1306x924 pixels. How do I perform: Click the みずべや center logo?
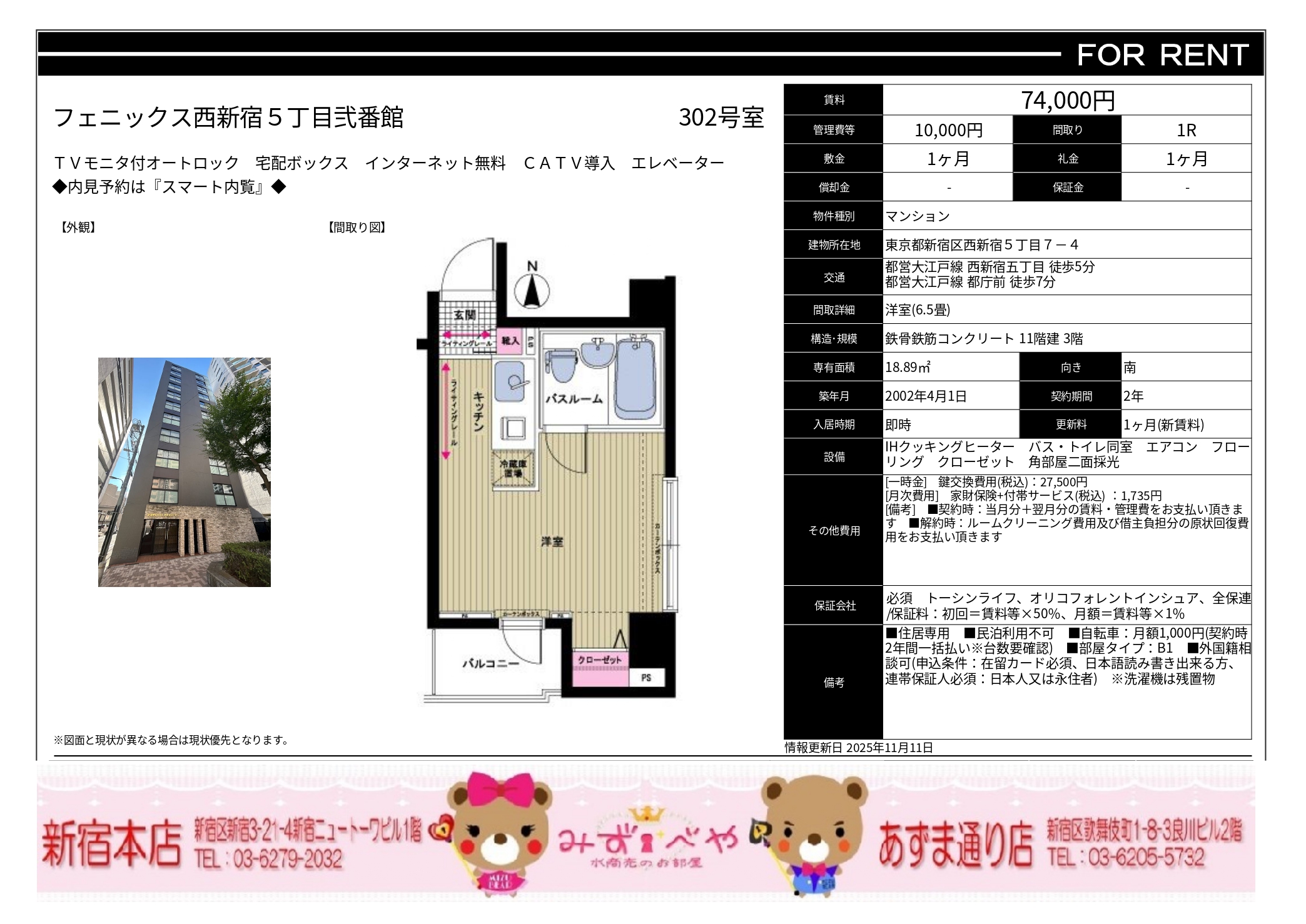pyautogui.click(x=647, y=841)
